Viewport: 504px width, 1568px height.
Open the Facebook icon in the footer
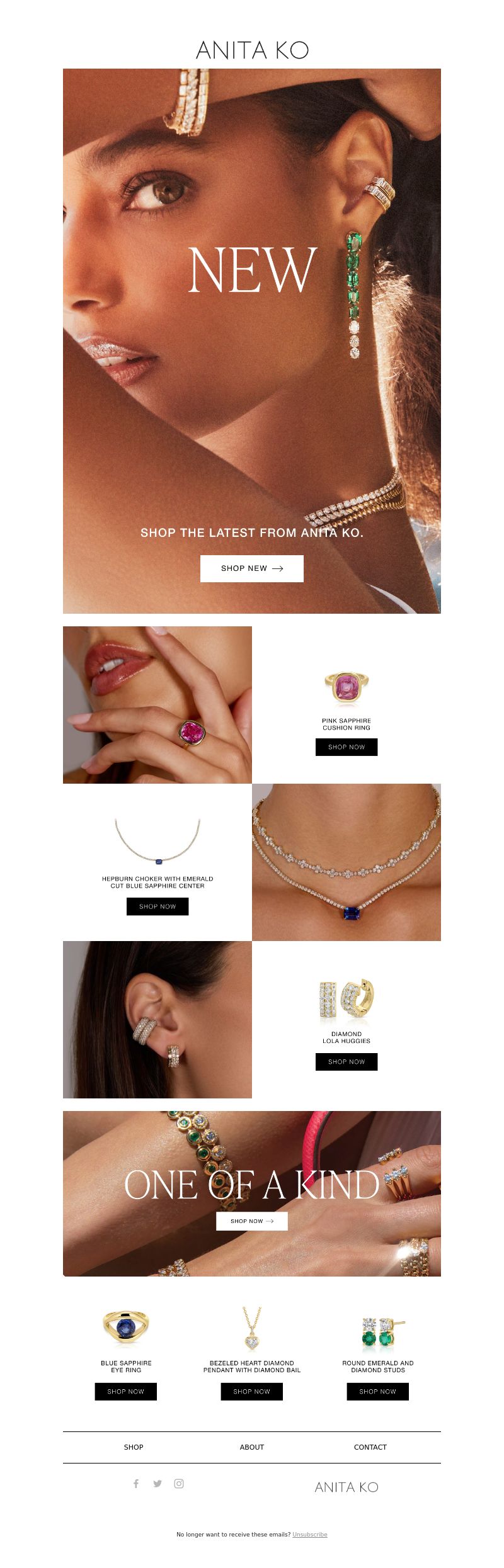(136, 1484)
